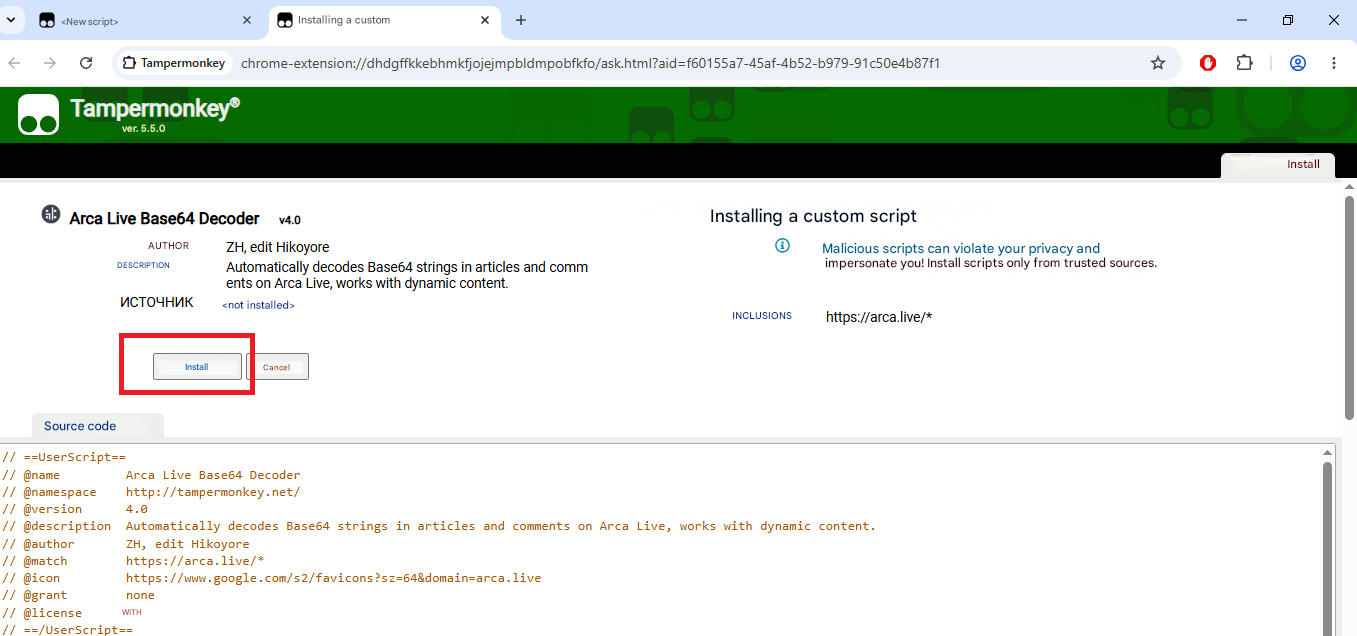Cancel the script installation
The width and height of the screenshot is (1357, 636).
point(277,367)
